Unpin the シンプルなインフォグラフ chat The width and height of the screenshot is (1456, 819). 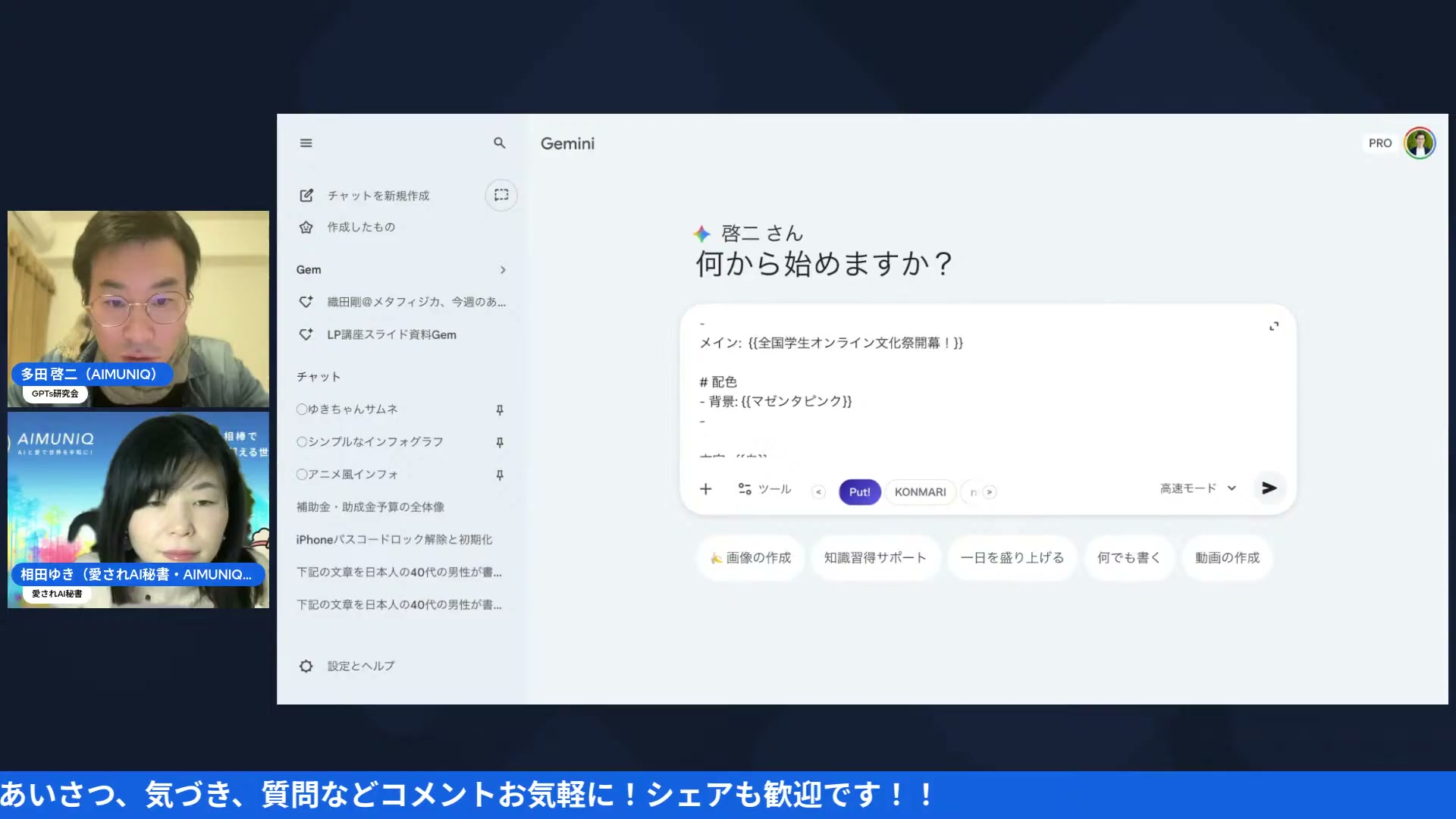[x=499, y=441]
